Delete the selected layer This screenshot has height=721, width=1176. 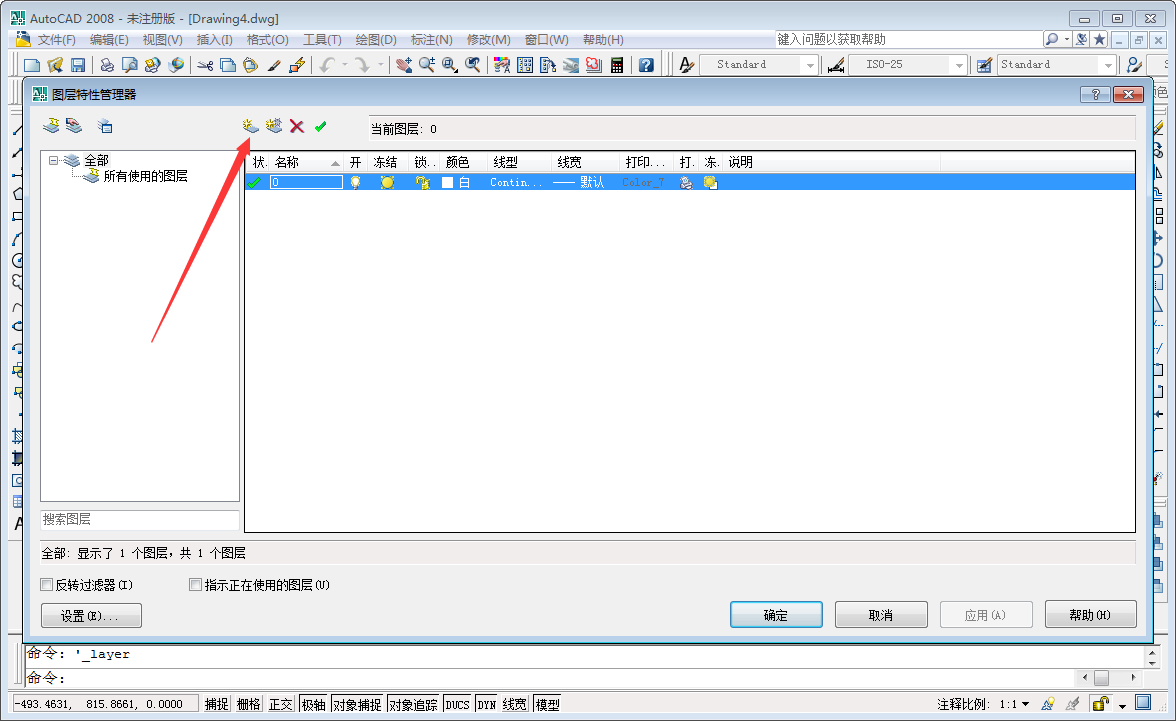pyautogui.click(x=296, y=126)
